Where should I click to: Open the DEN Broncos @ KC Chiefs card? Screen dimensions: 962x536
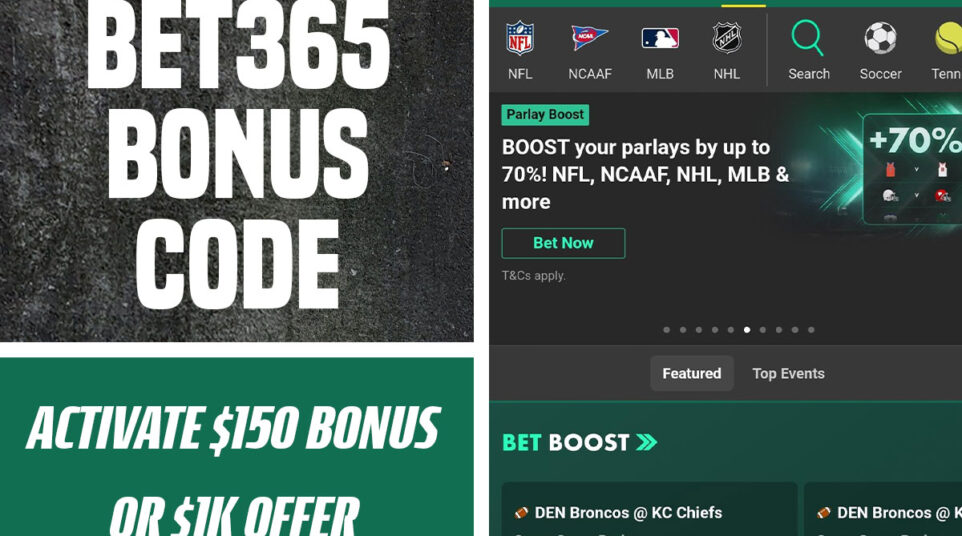649,509
